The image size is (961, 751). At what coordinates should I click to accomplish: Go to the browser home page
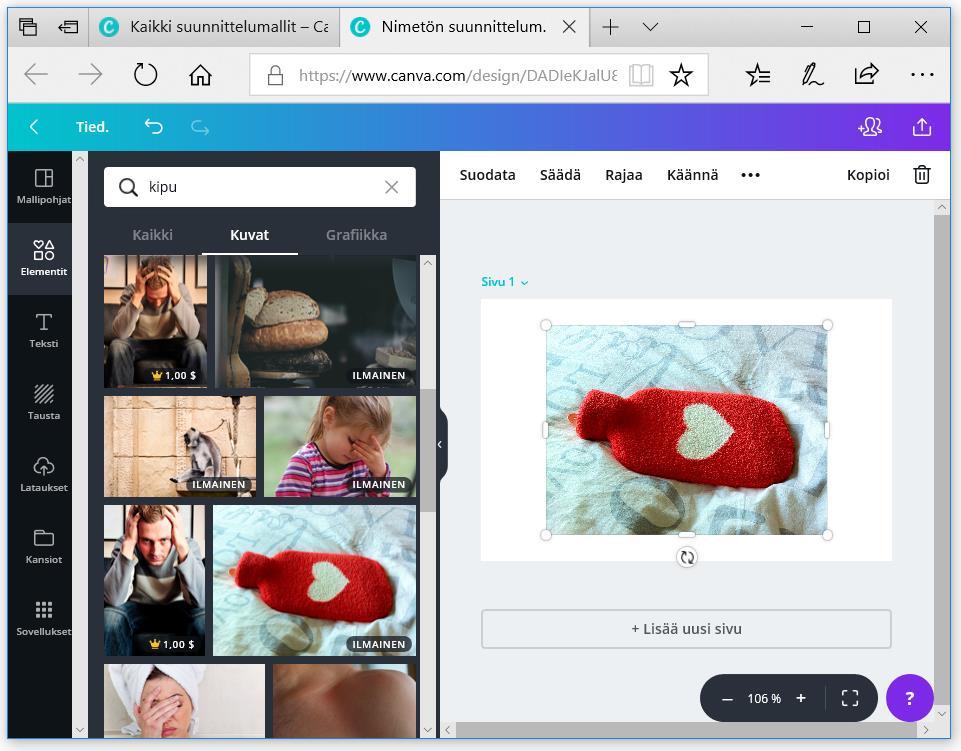pos(200,75)
